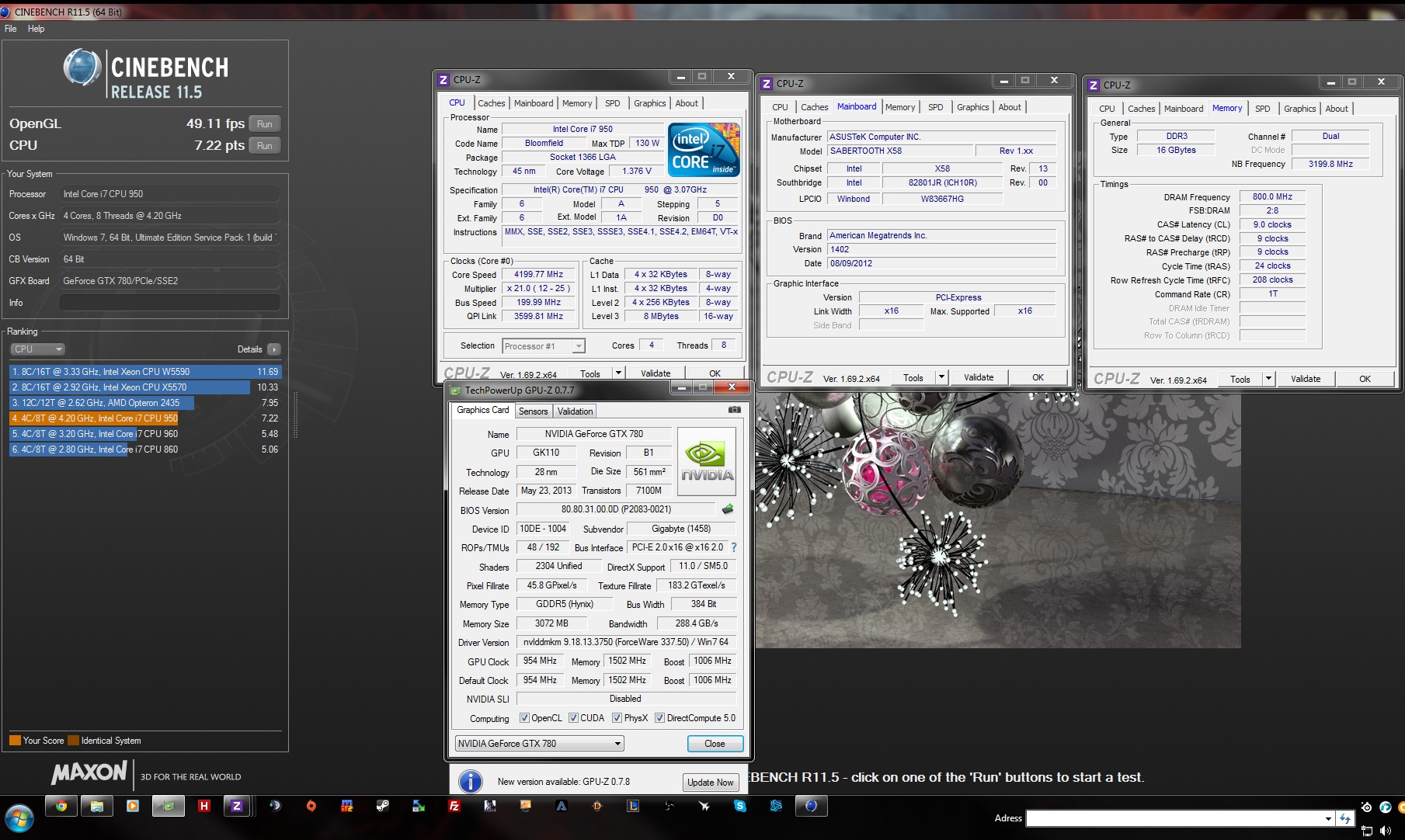Viewport: 1405px width, 840px height.
Task: Open the CPU ranking type dropdown in Cinebench
Action: point(37,349)
